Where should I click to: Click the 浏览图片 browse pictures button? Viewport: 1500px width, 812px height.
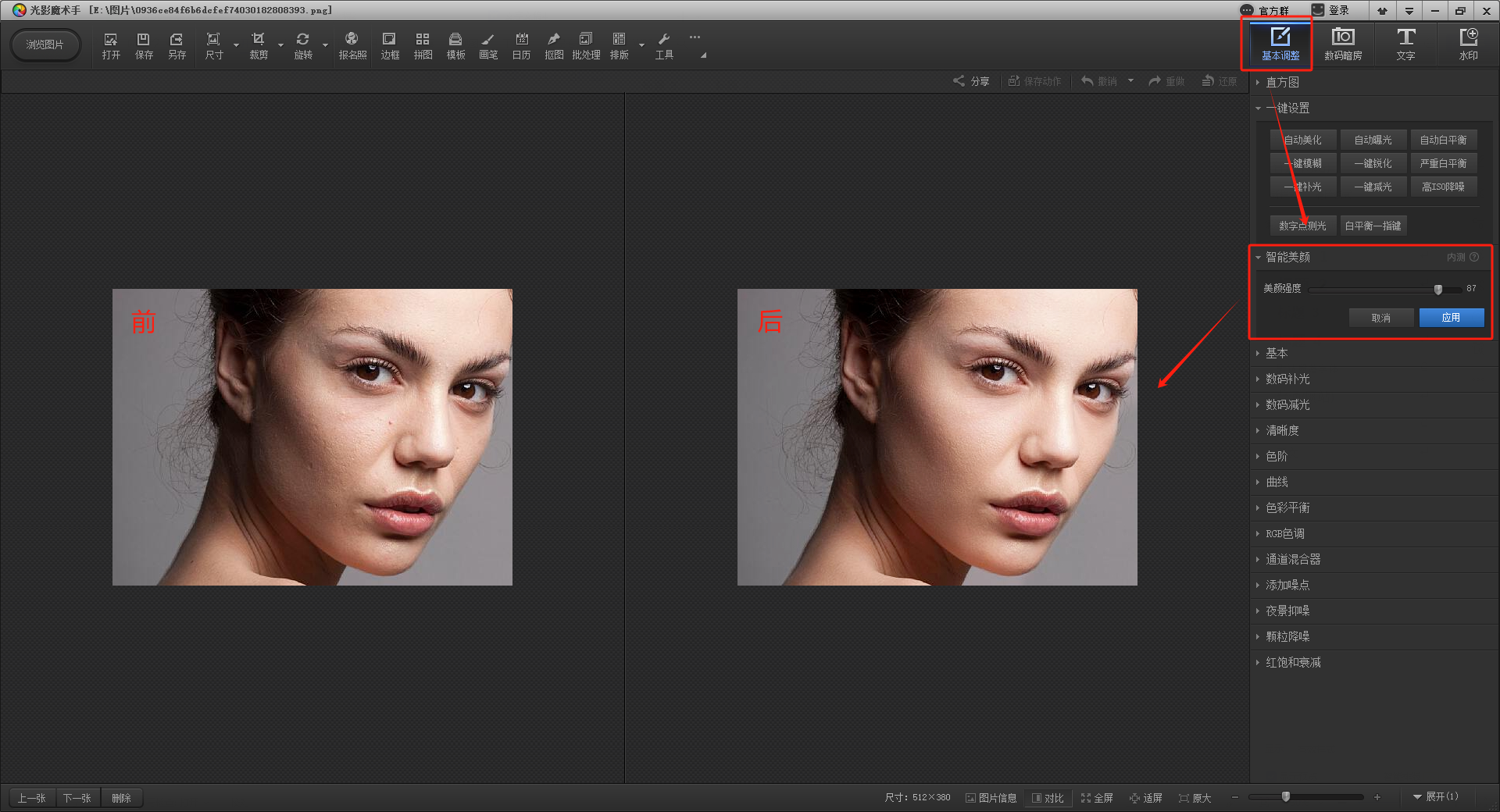pos(45,45)
